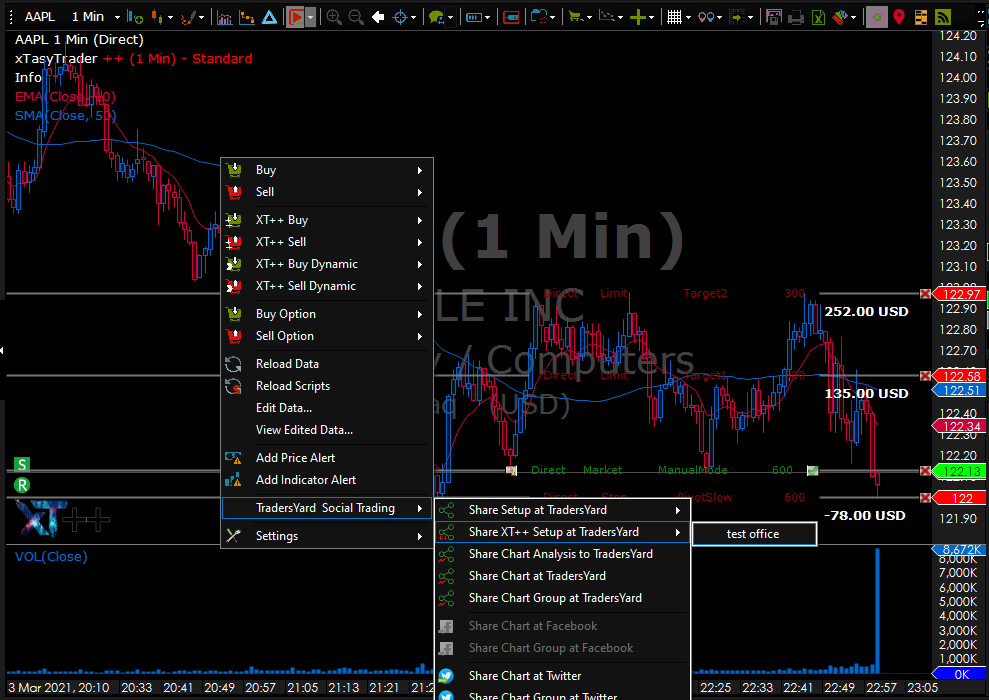Viewport: 989px width, 700px height.
Task: Open the dropdown beside the play button
Action: [x=310, y=17]
